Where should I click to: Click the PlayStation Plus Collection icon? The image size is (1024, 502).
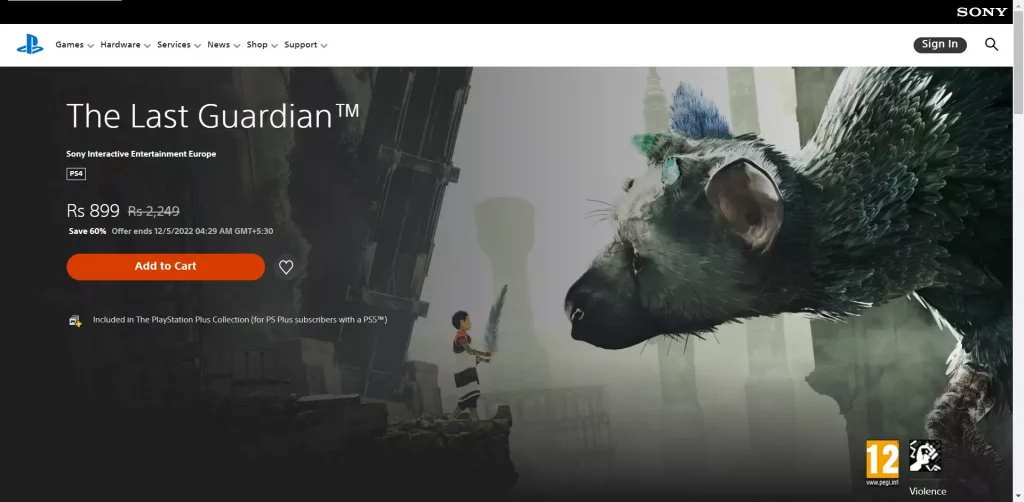point(76,321)
